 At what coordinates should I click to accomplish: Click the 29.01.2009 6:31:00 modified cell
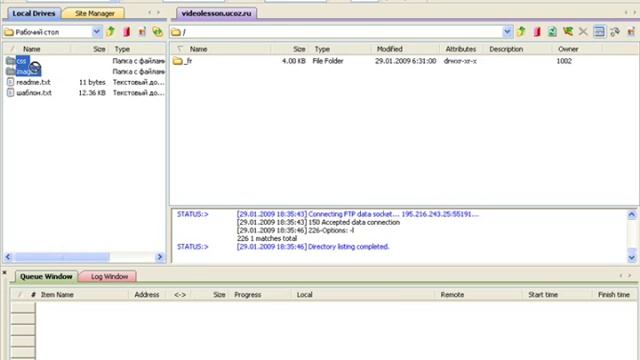(406, 61)
